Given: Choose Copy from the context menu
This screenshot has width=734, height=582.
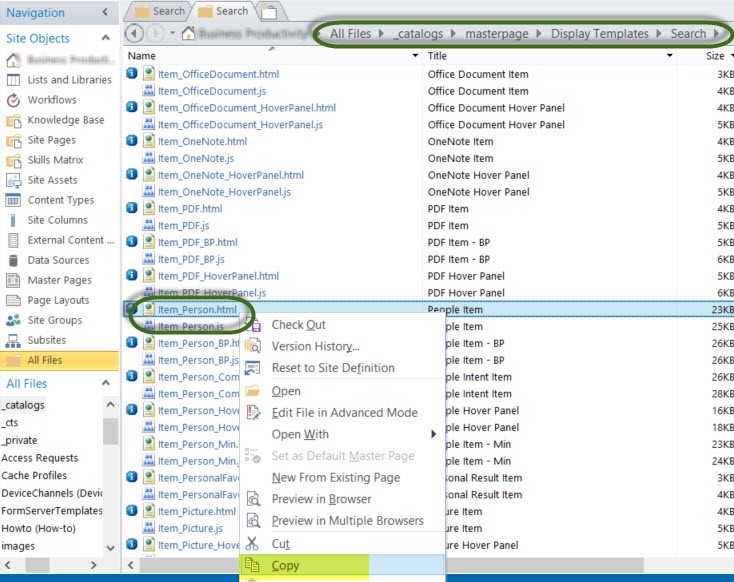Looking at the screenshot, I should tap(285, 566).
